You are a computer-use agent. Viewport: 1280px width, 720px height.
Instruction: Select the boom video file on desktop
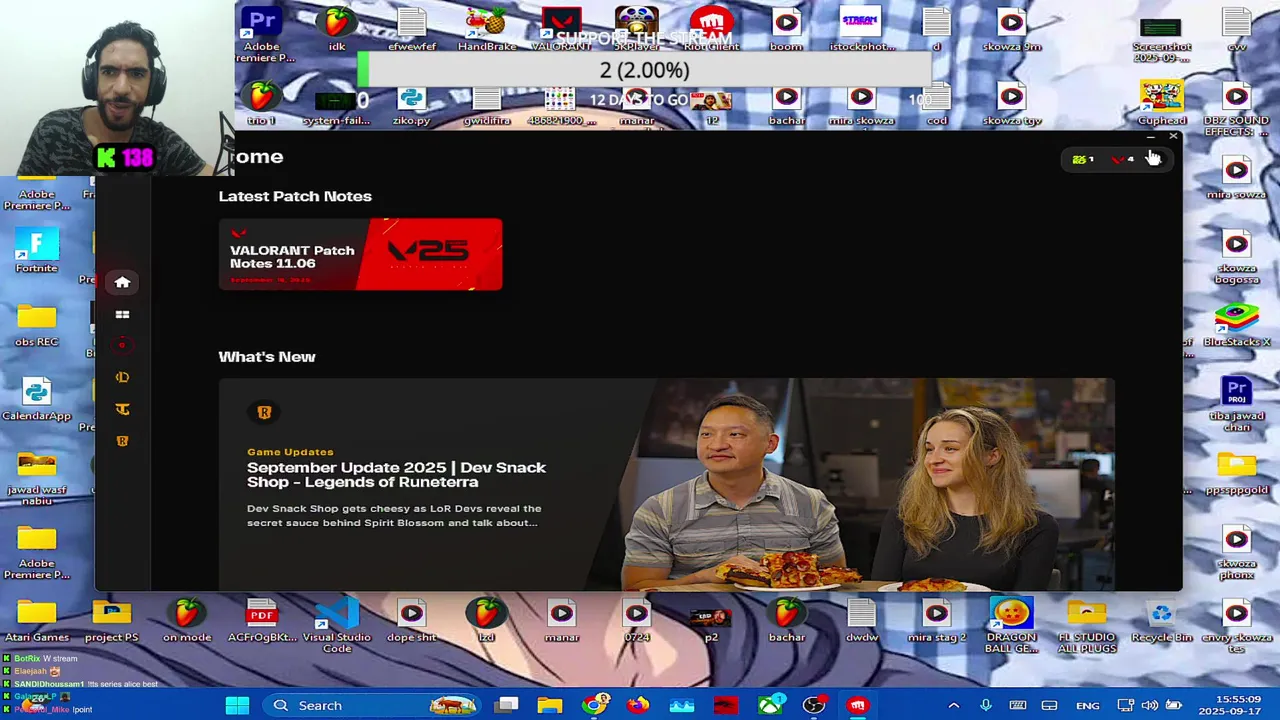click(x=786, y=28)
